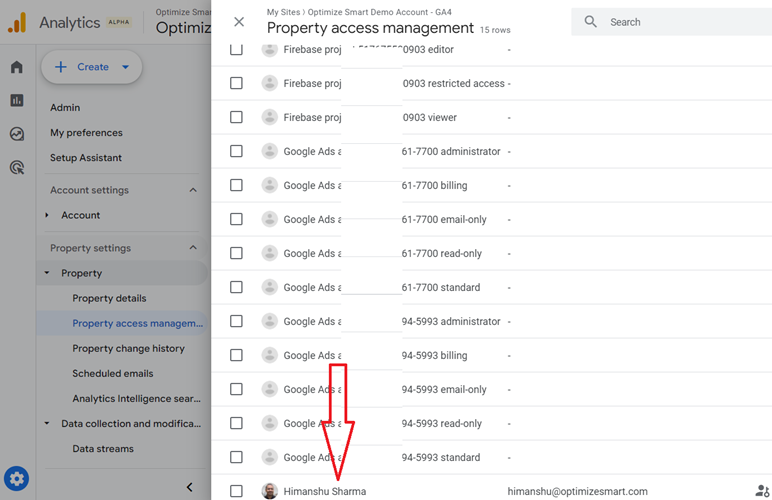Check the Google Ads 61-7700 email-only row

tap(236, 219)
